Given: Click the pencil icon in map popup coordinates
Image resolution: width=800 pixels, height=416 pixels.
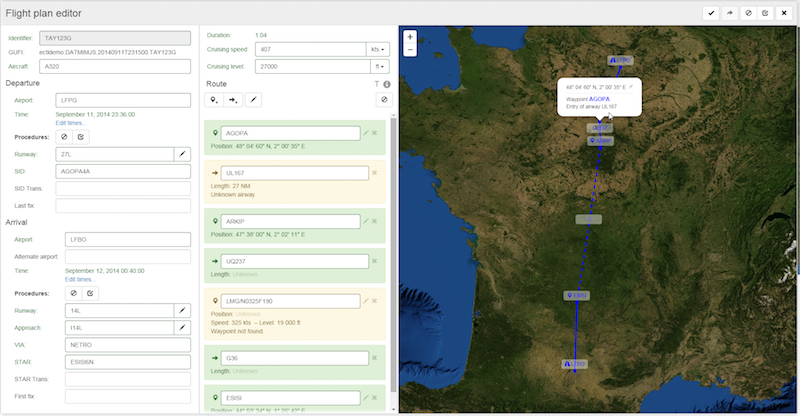Looking at the screenshot, I should click(x=631, y=87).
